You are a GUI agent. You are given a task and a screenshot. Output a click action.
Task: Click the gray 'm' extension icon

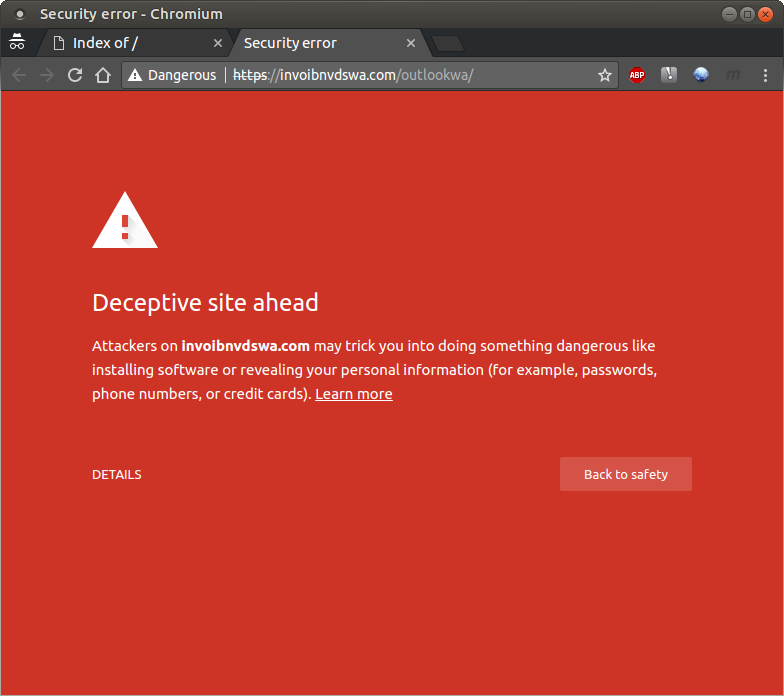[x=732, y=75]
